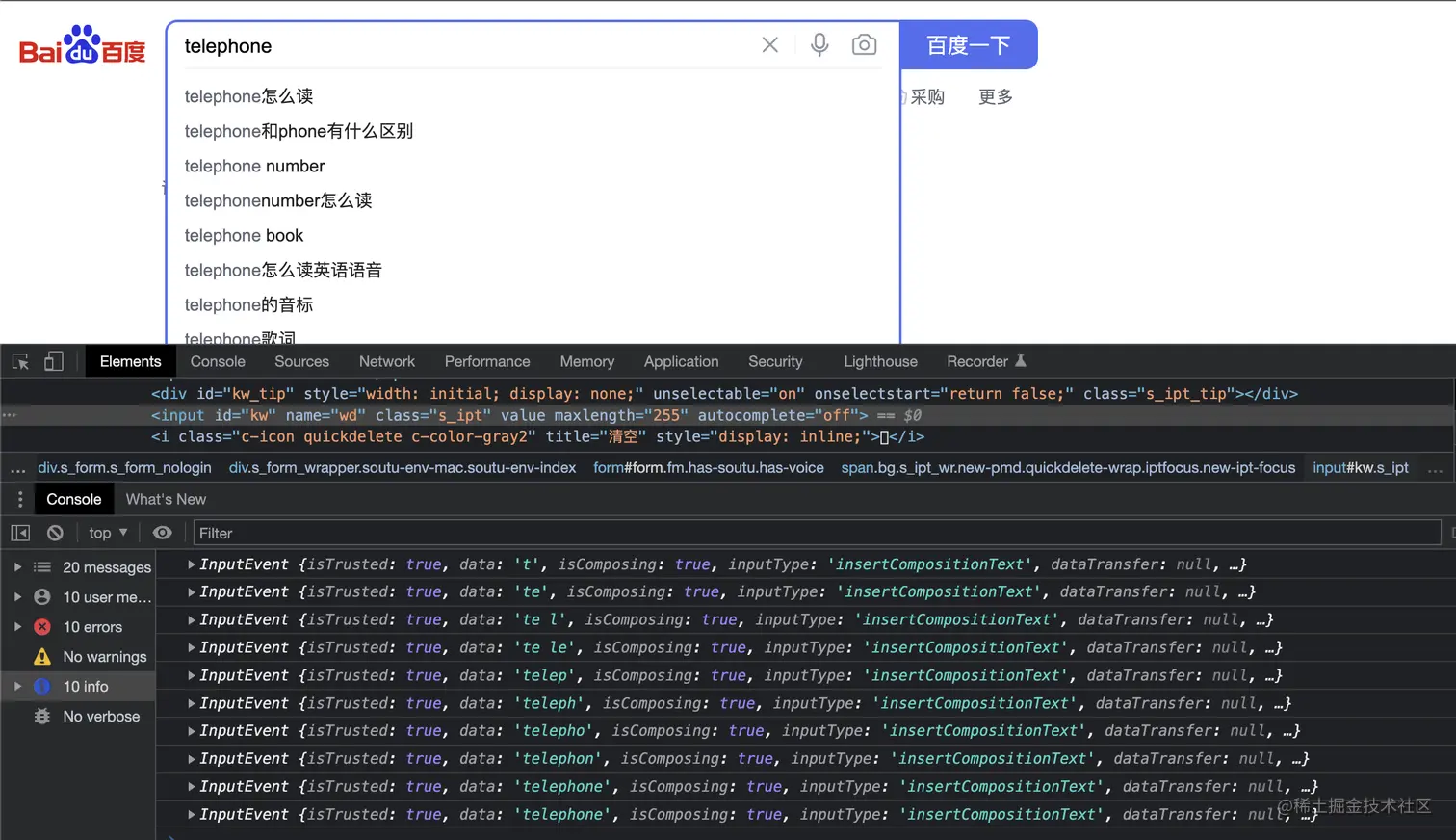Switch to the Lighthouse tab

[880, 361]
